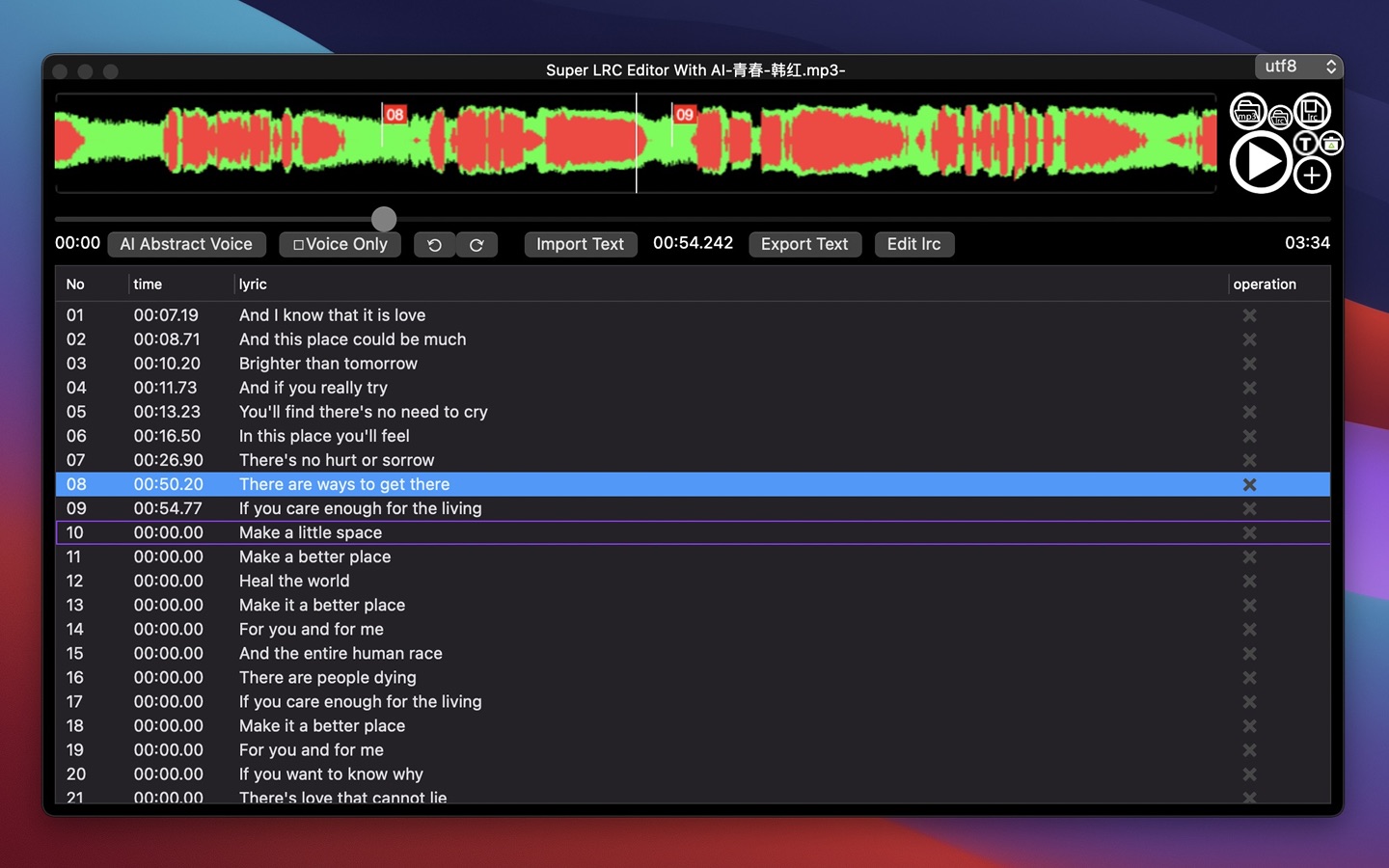The image size is (1389, 868).
Task: Click the time cell 00:26.90
Action: pos(168,460)
